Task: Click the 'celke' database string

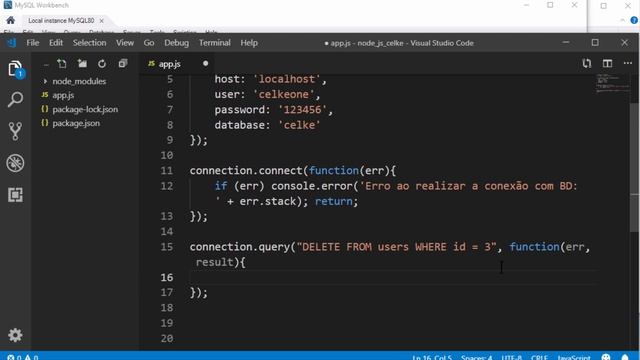Action: click(x=299, y=125)
